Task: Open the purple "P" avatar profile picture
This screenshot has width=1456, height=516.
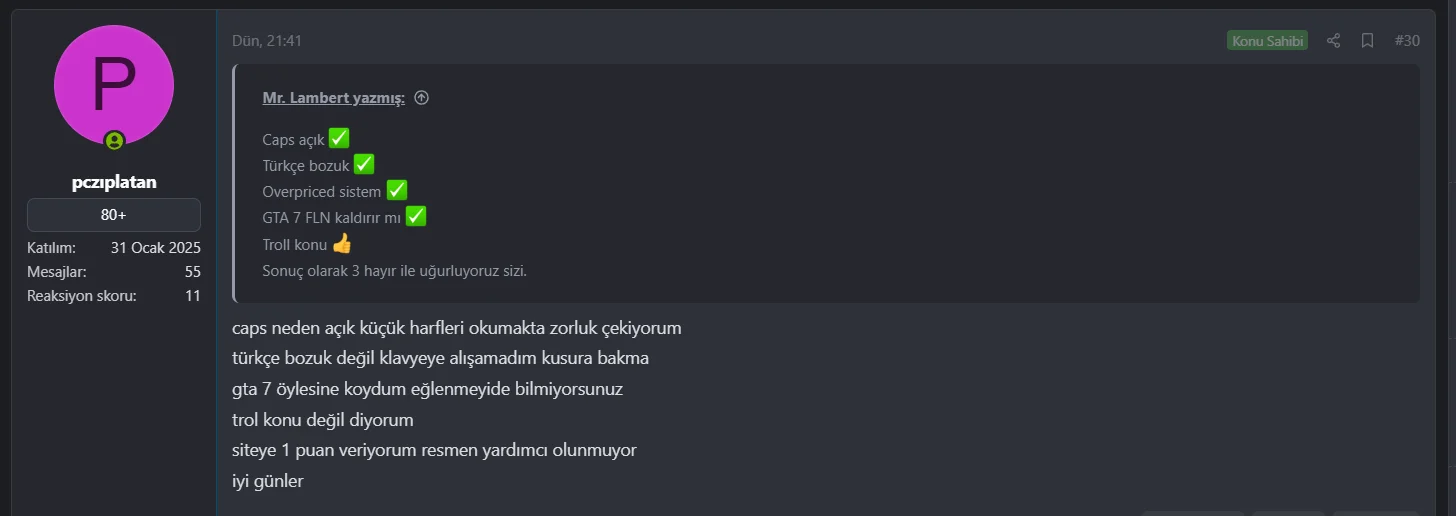Action: click(x=114, y=85)
